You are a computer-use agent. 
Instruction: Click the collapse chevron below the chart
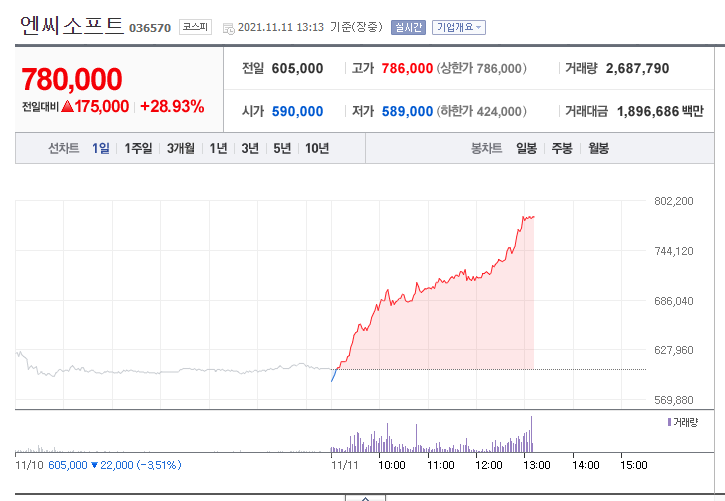(366, 496)
